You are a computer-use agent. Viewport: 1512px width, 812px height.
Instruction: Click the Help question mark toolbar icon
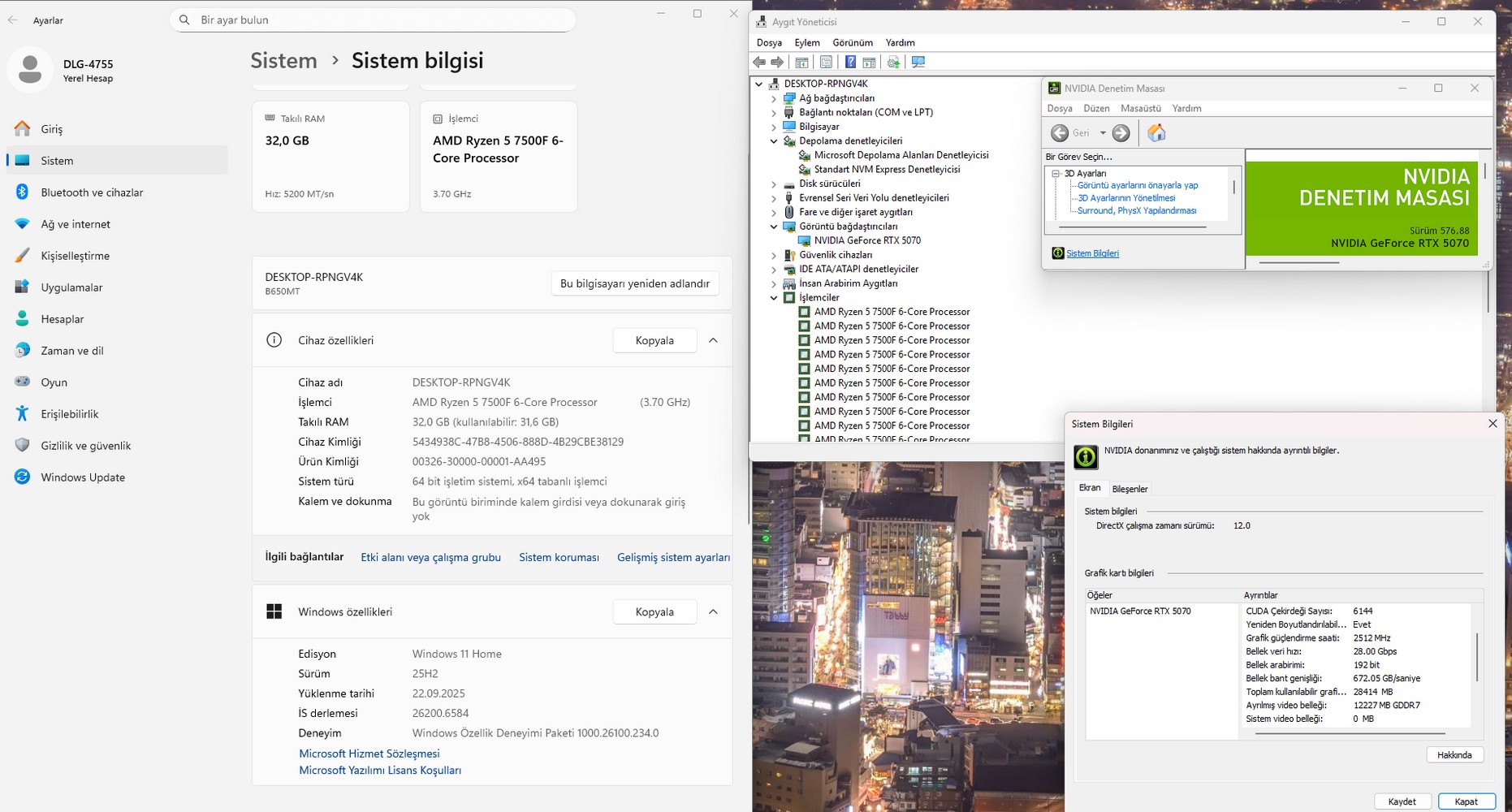[849, 63]
